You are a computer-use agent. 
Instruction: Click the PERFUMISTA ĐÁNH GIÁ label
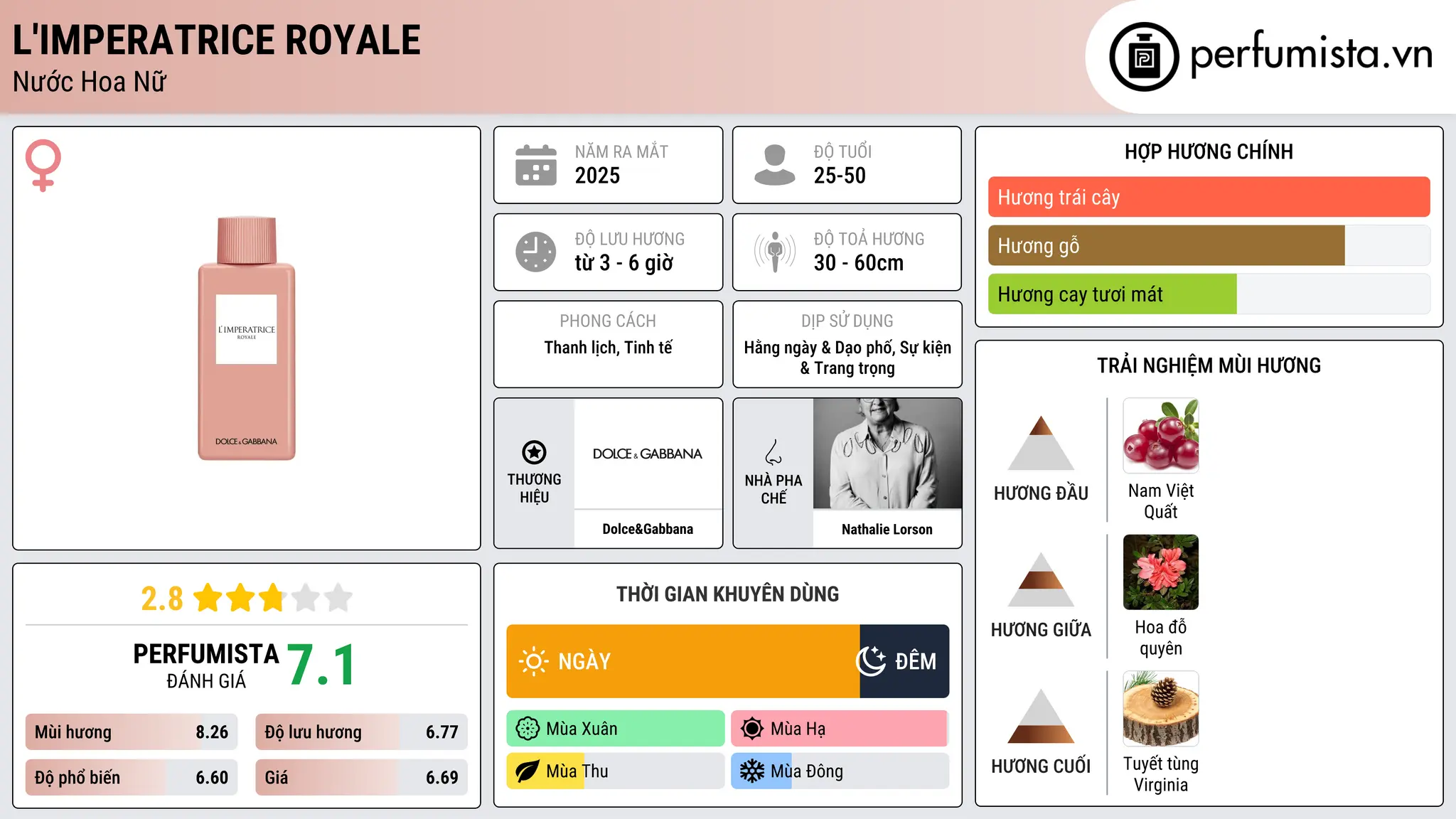pyautogui.click(x=206, y=665)
